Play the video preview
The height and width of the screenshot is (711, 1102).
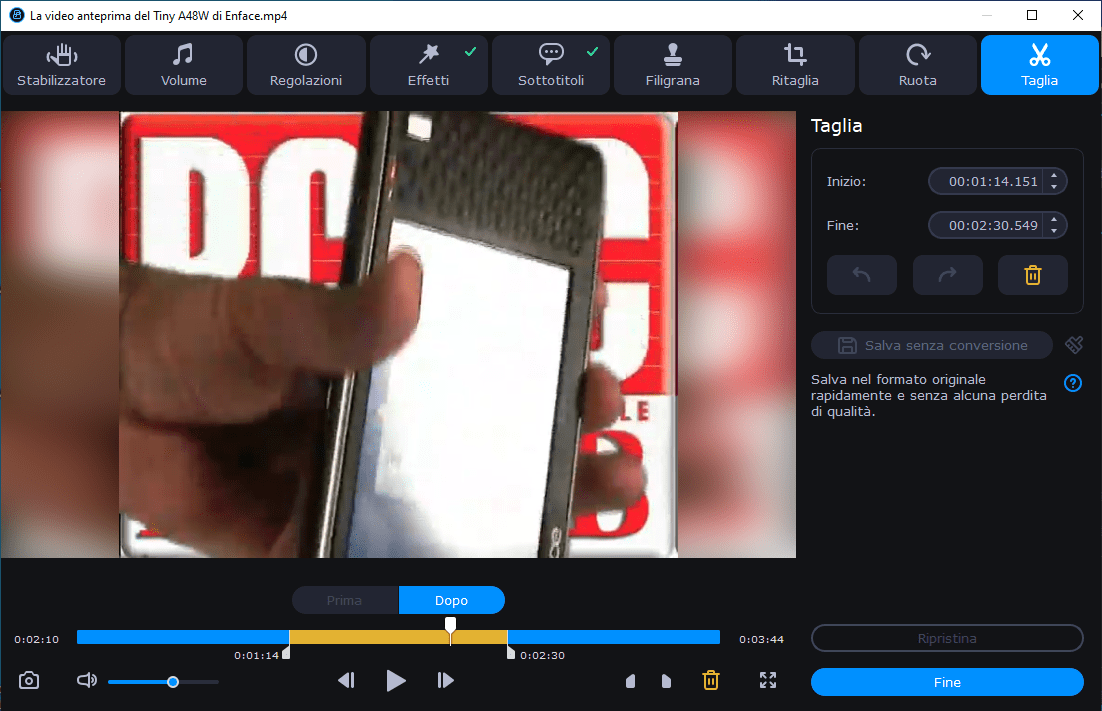coord(396,681)
